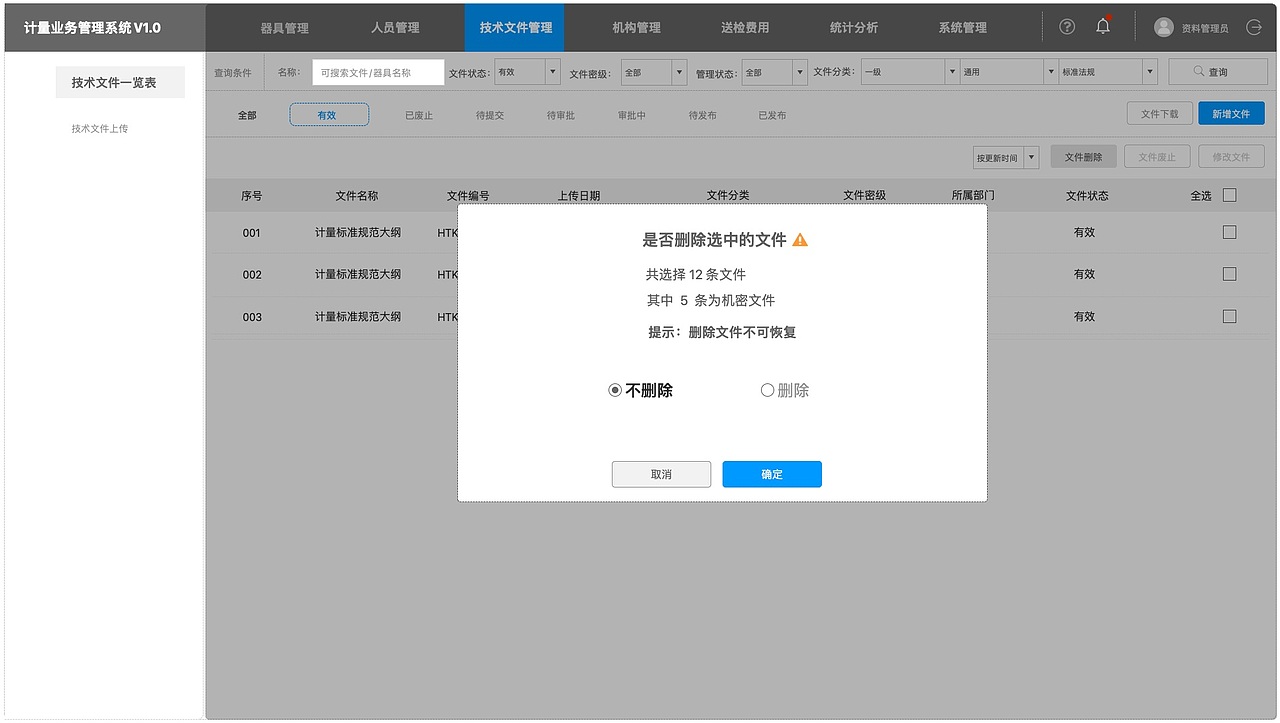The width and height of the screenshot is (1280, 723).
Task: Click 计量标准规范大纲 in row 001
Action: tap(358, 232)
